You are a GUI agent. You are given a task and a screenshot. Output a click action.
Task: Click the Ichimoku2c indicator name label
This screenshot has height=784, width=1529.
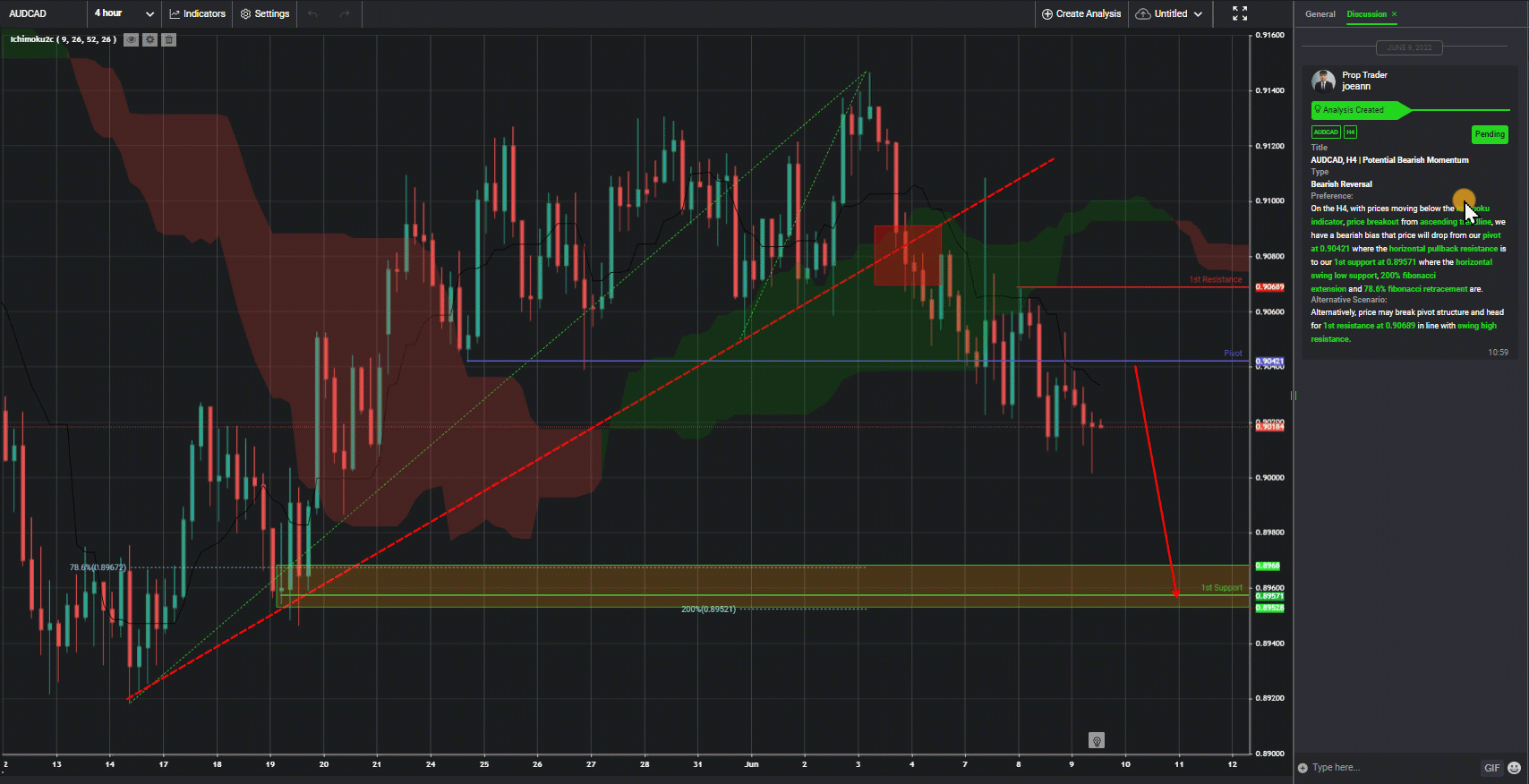point(63,39)
